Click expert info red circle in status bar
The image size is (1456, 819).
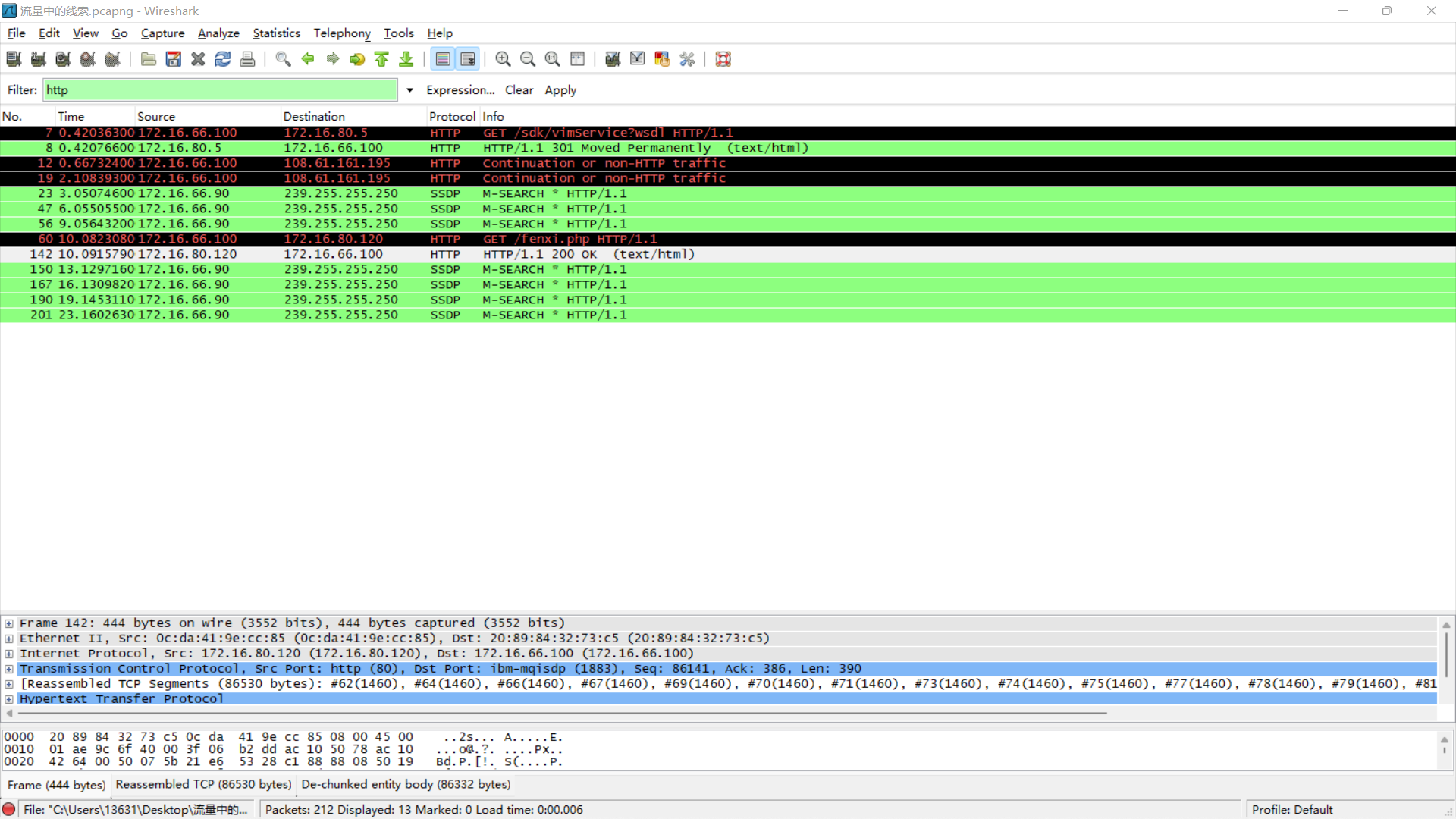click(x=9, y=809)
